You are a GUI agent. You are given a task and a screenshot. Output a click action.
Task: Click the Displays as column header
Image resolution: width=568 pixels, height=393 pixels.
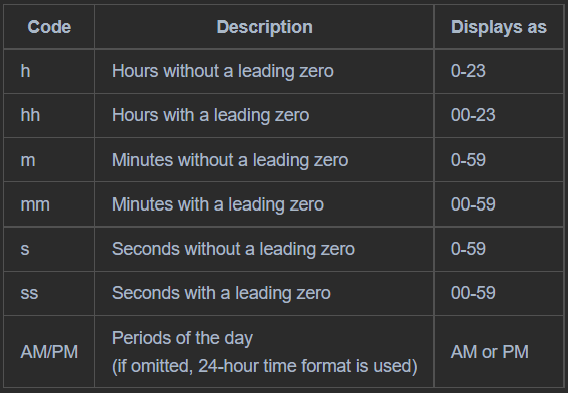tap(499, 27)
